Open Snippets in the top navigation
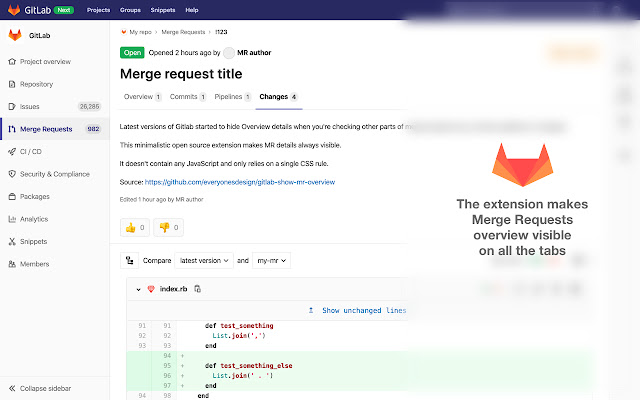This screenshot has height=400, width=640. [163, 10]
